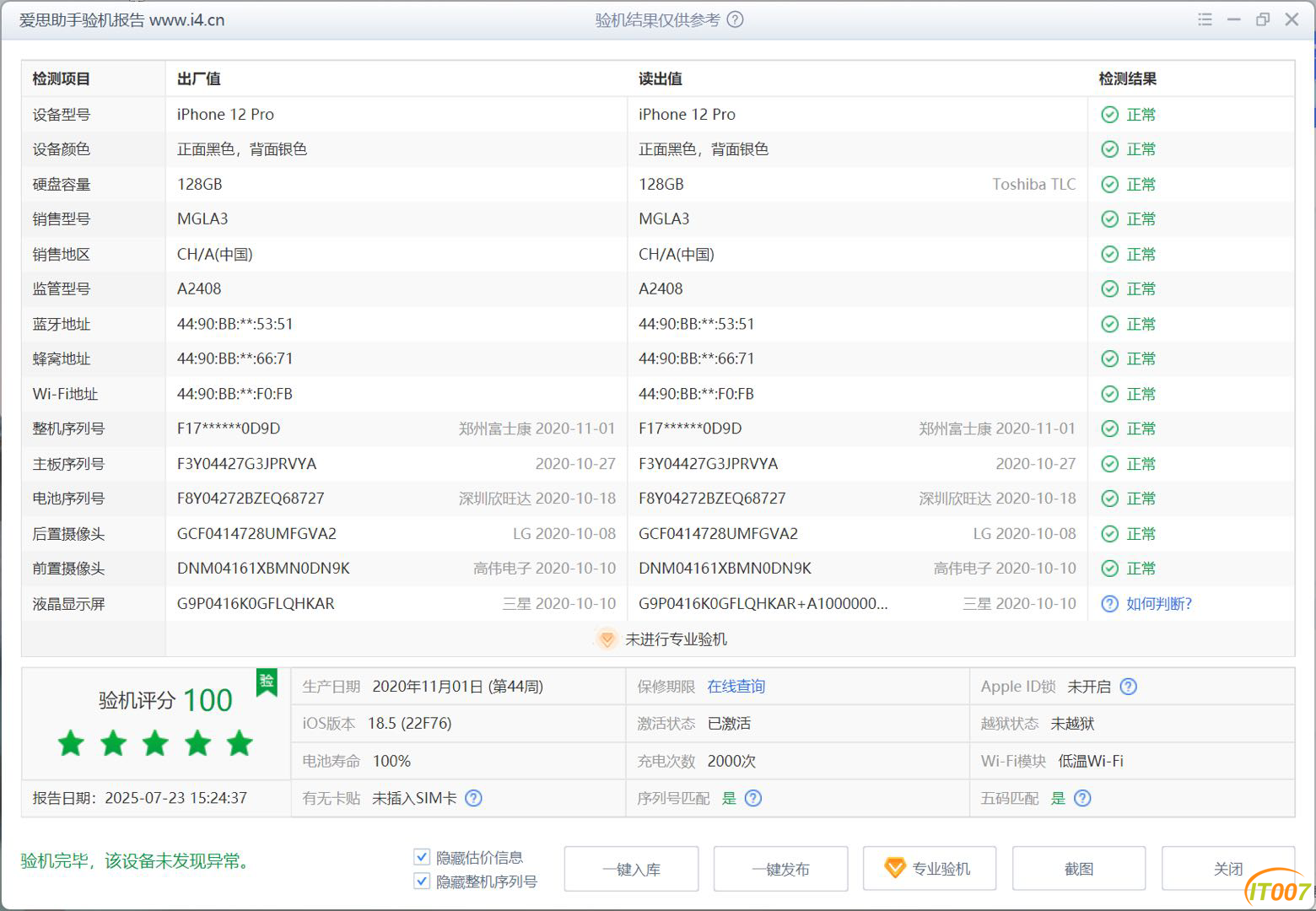
Task: Toggle the 隐藏估价信息 checkbox
Action: 422,857
